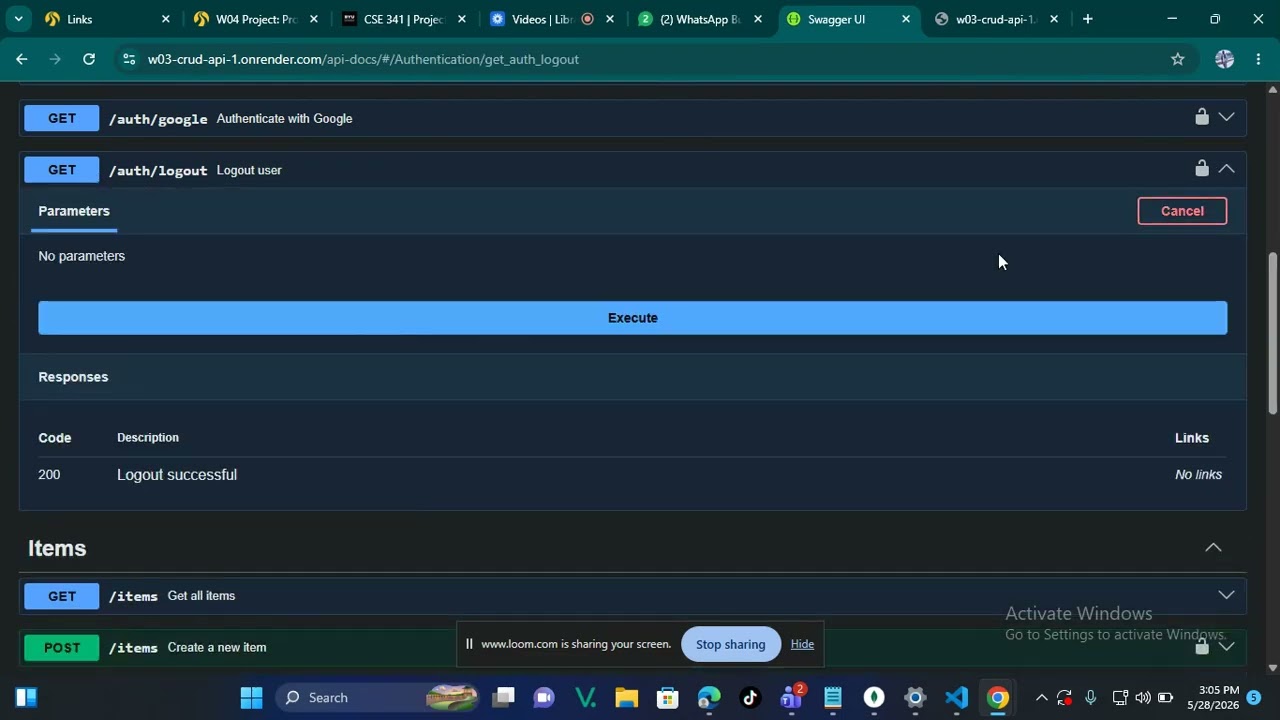The height and width of the screenshot is (720, 1280).
Task: Select the Parameters tab
Action: point(74,211)
